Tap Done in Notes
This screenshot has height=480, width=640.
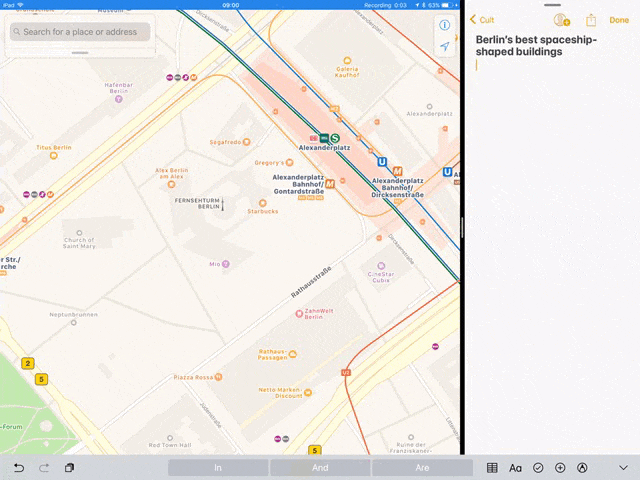pos(619,20)
